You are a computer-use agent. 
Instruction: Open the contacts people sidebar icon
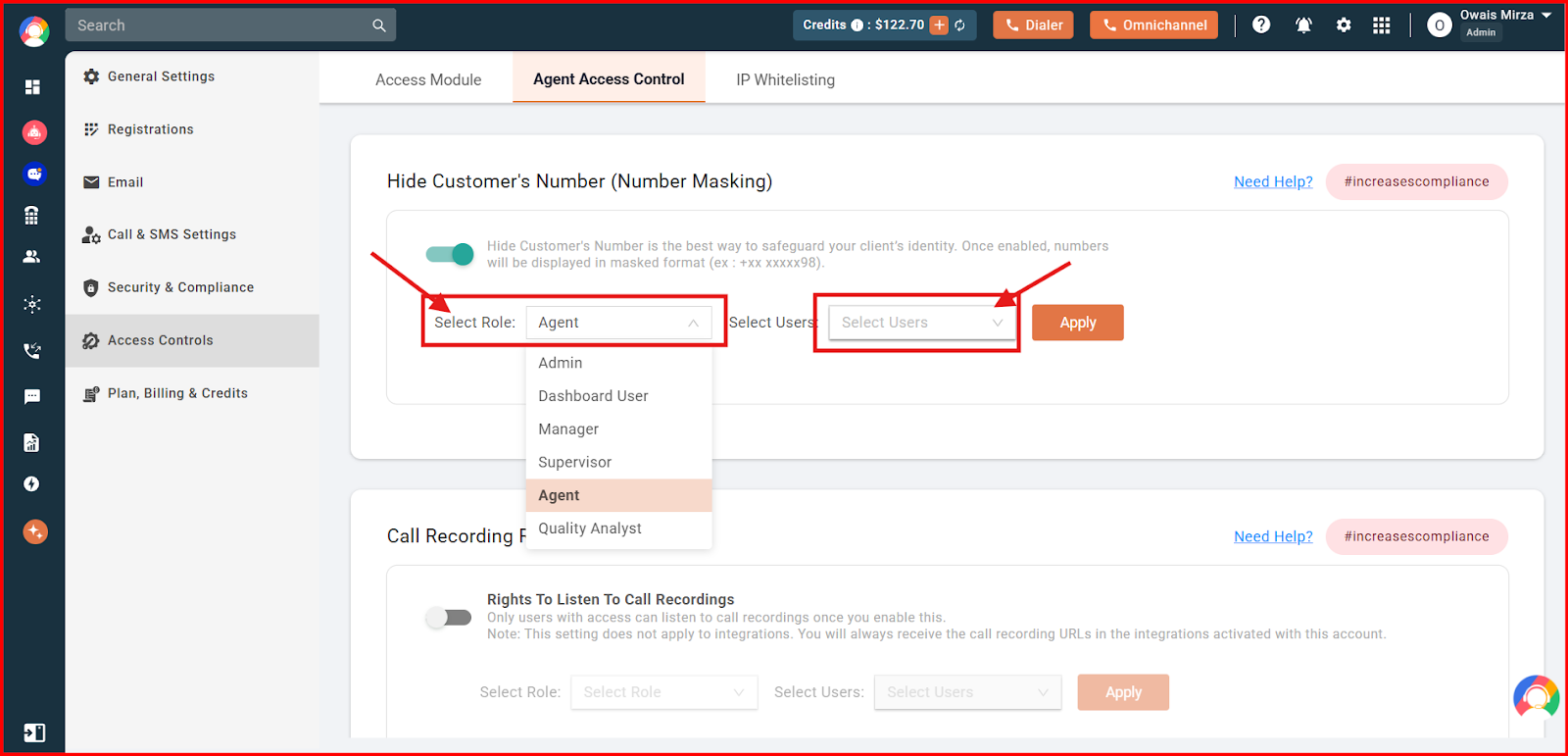[32, 257]
